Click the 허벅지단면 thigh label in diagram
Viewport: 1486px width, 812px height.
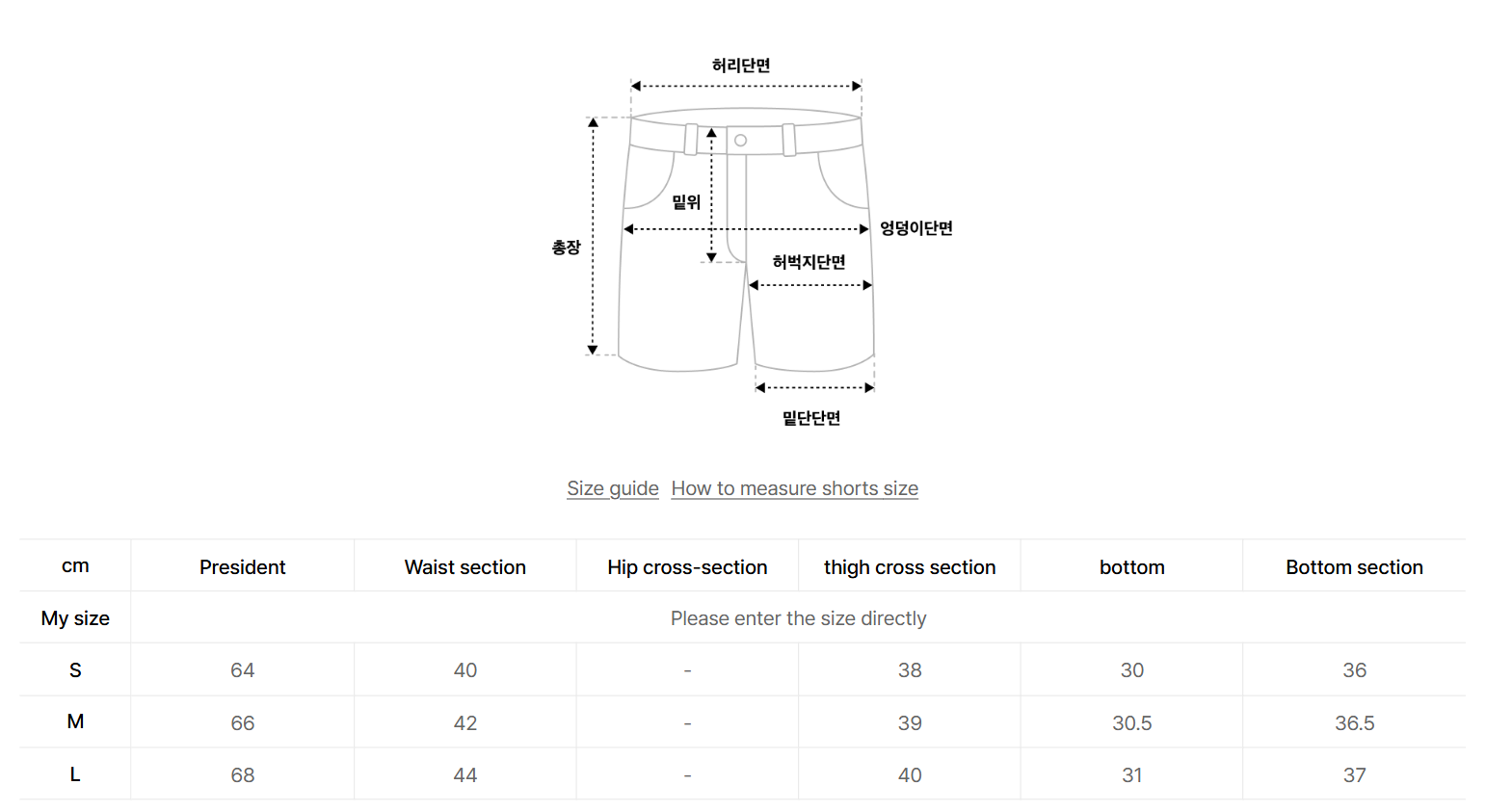point(809,262)
